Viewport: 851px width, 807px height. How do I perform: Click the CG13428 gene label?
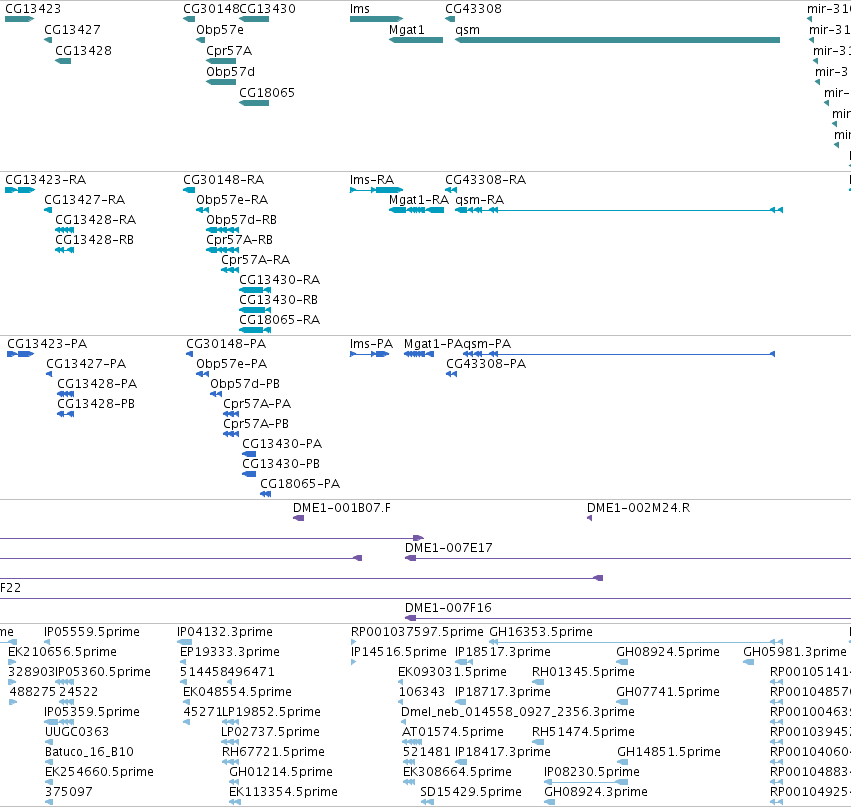tap(83, 51)
